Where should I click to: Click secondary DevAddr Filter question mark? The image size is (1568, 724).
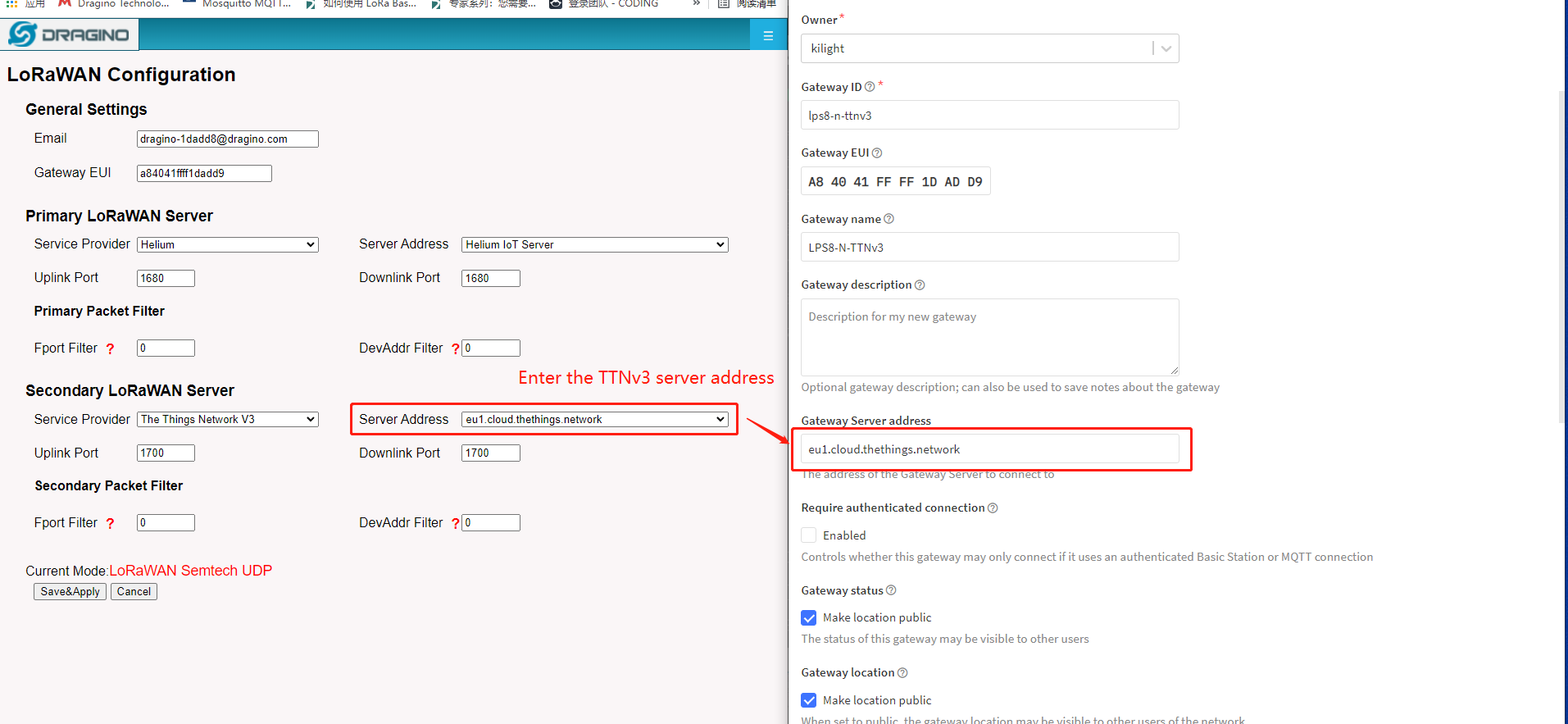point(455,523)
